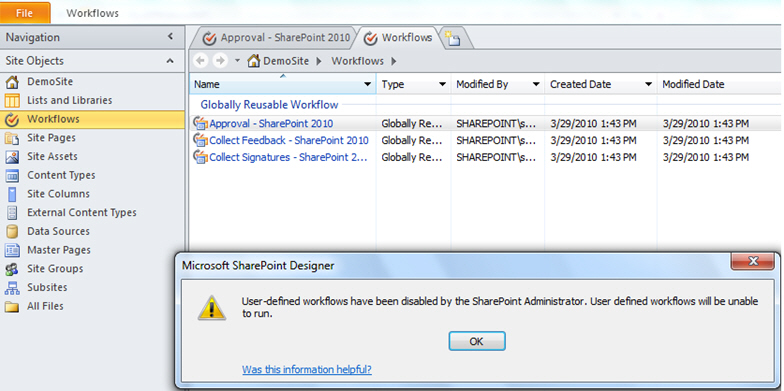Select the Workflows document tab

click(x=398, y=38)
